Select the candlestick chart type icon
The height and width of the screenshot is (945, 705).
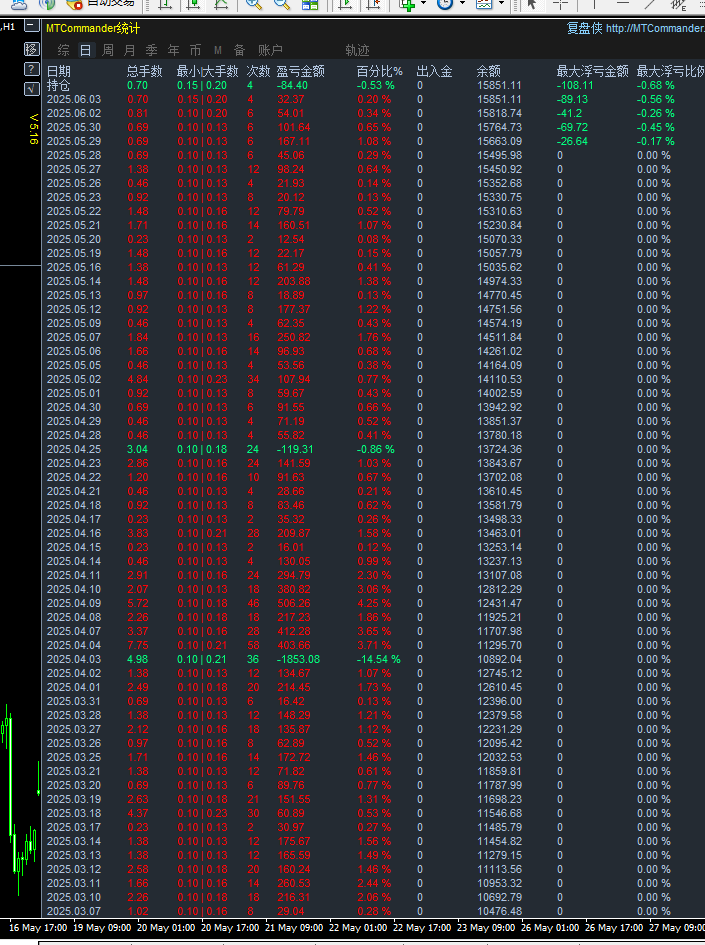point(193,4)
